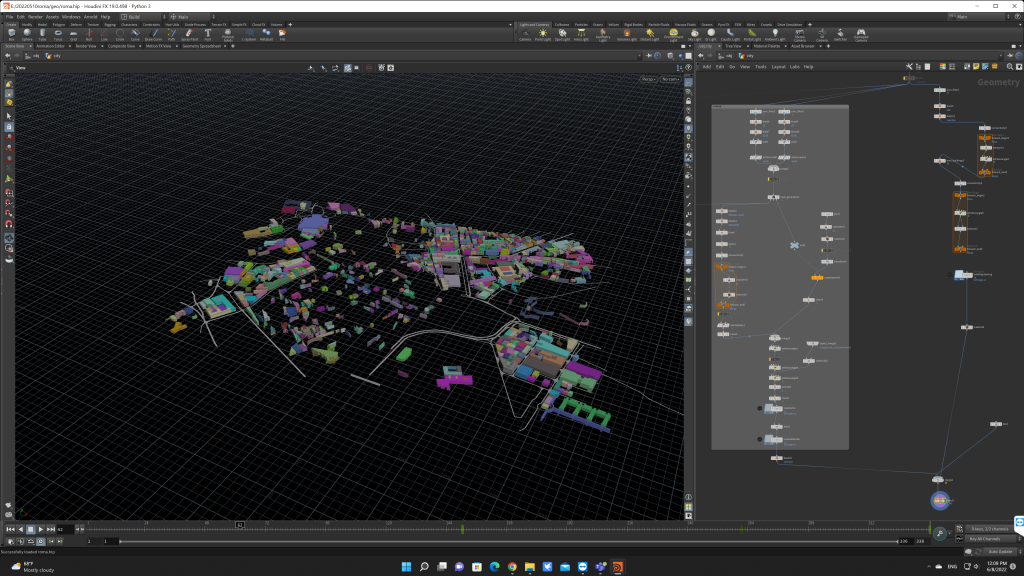Pick the Grid shelf tool
The height and width of the screenshot is (576, 1024).
coord(73,35)
